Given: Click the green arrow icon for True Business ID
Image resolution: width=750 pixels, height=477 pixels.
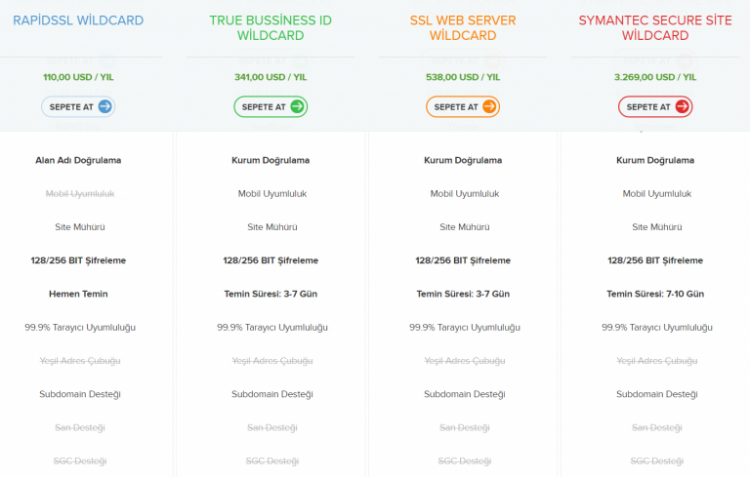Looking at the screenshot, I should tap(297, 107).
